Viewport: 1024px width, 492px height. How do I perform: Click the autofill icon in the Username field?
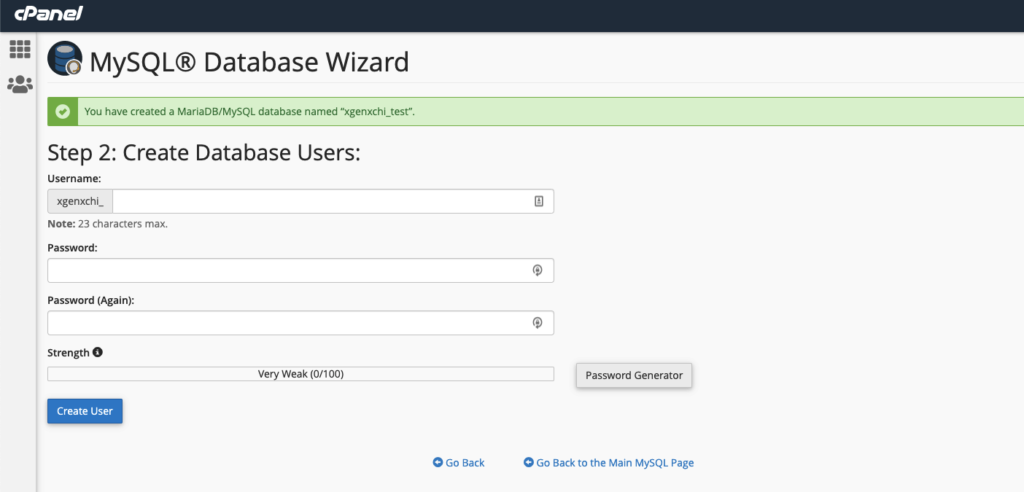(x=538, y=201)
